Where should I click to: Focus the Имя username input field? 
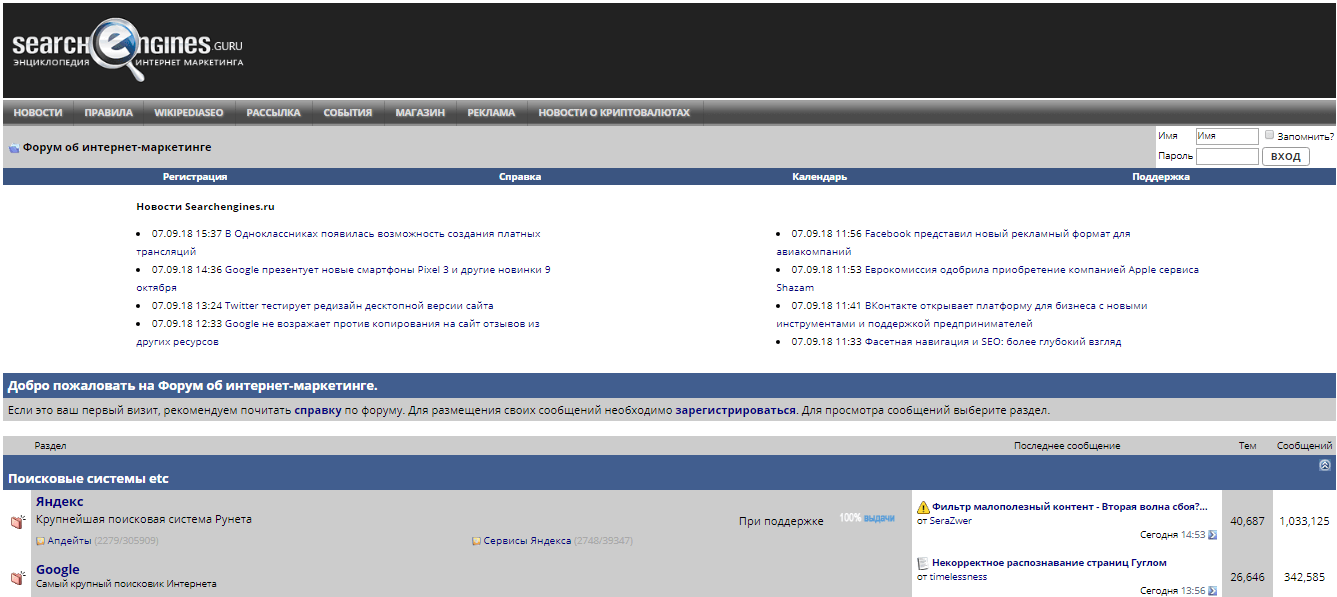coord(1227,136)
